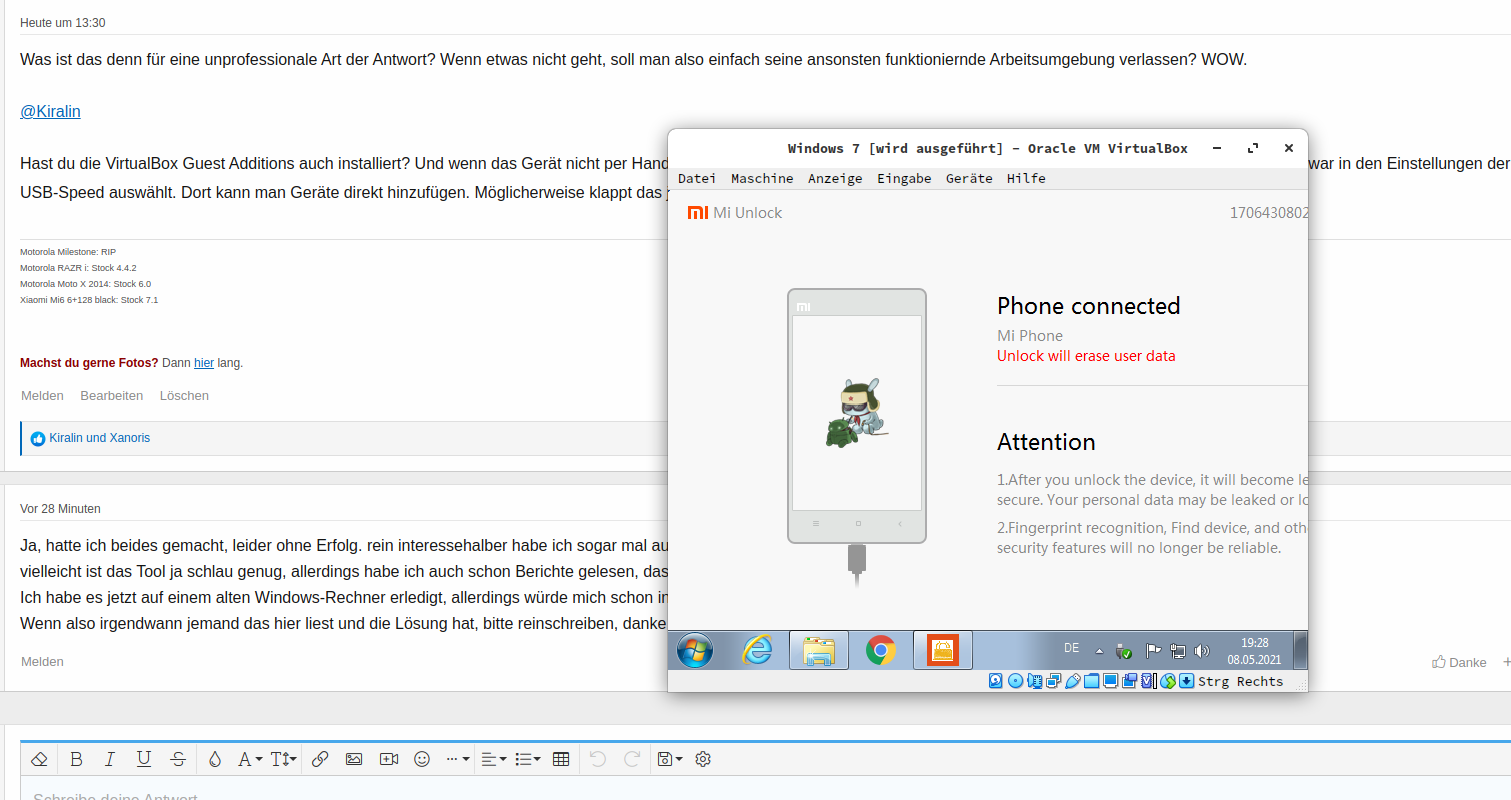Open the Windows 7 Start orb

click(x=695, y=651)
